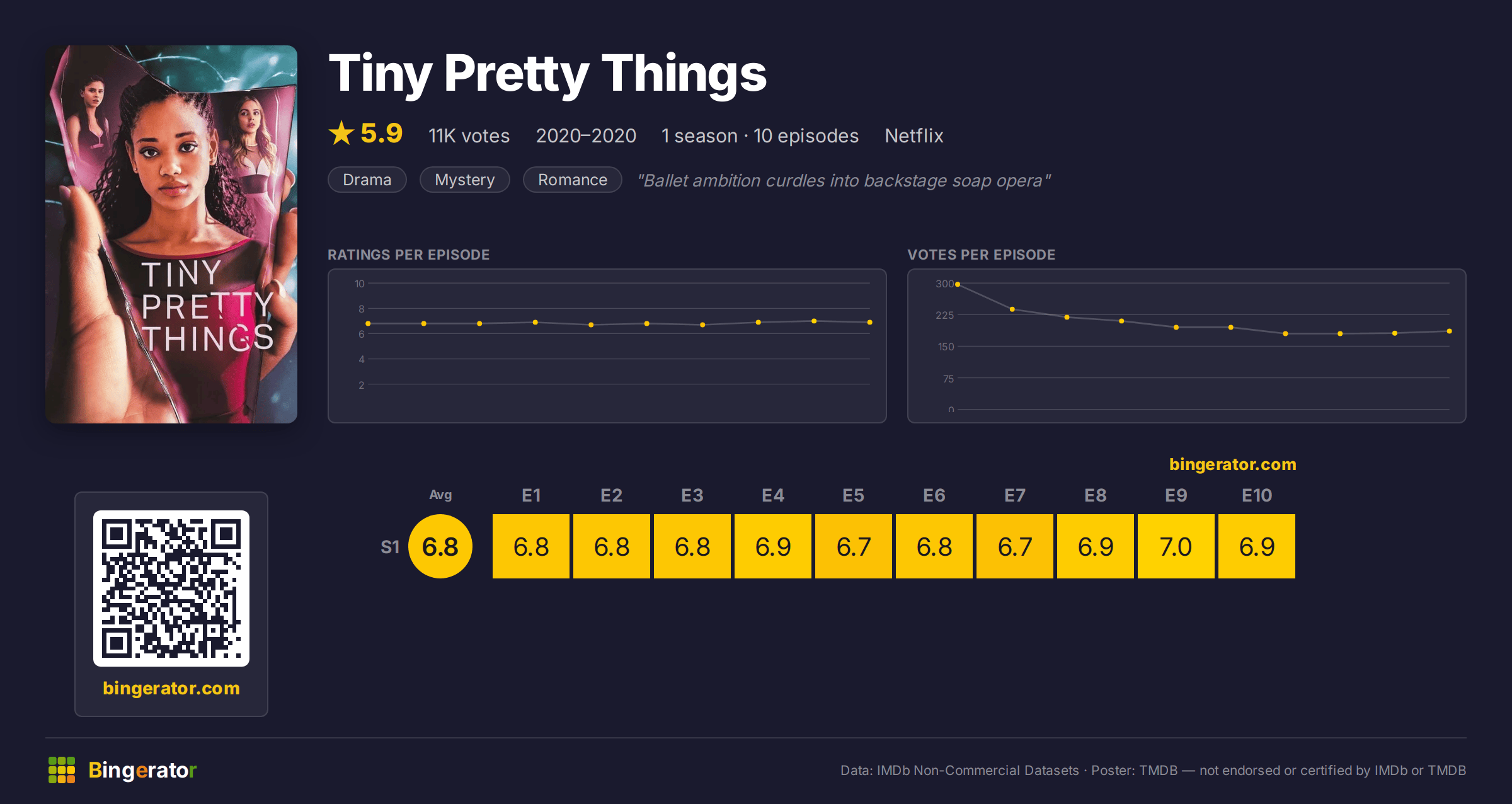Click the E8 column header
The image size is (1512, 804).
click(1096, 495)
